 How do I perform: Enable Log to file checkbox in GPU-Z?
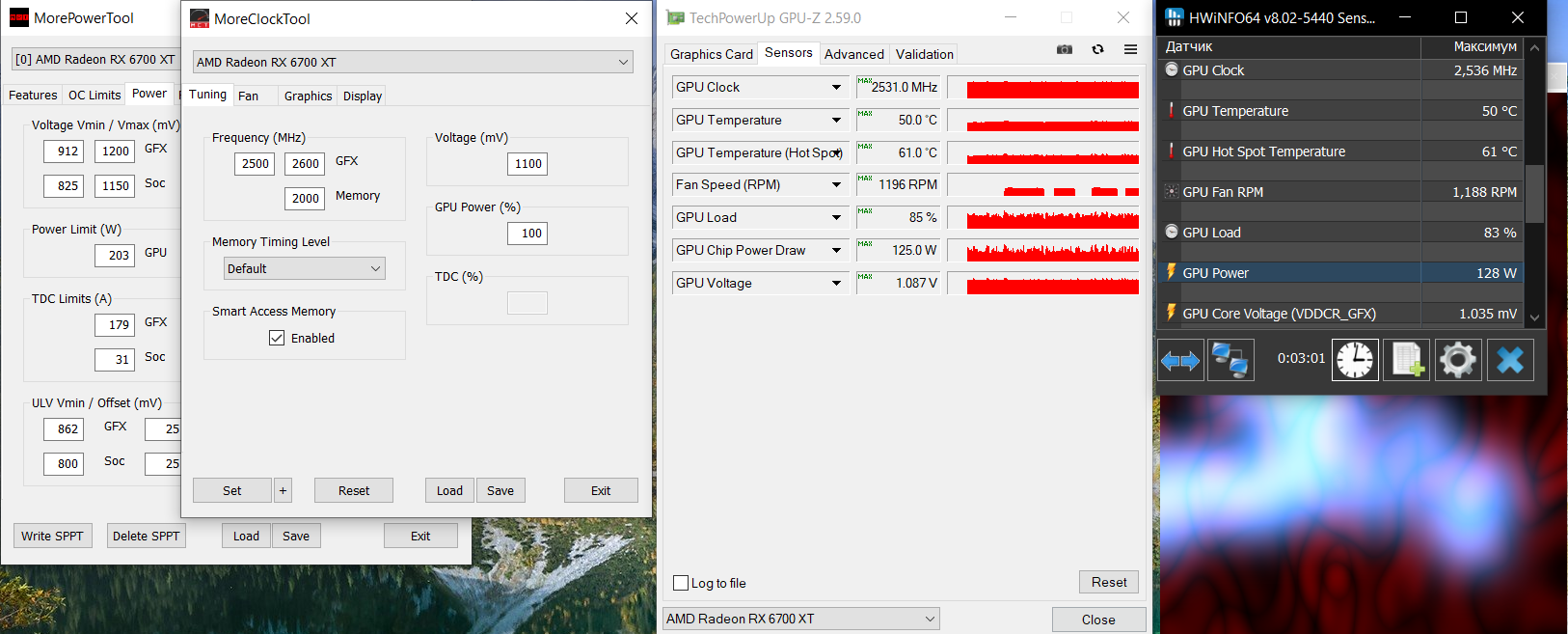point(681,583)
